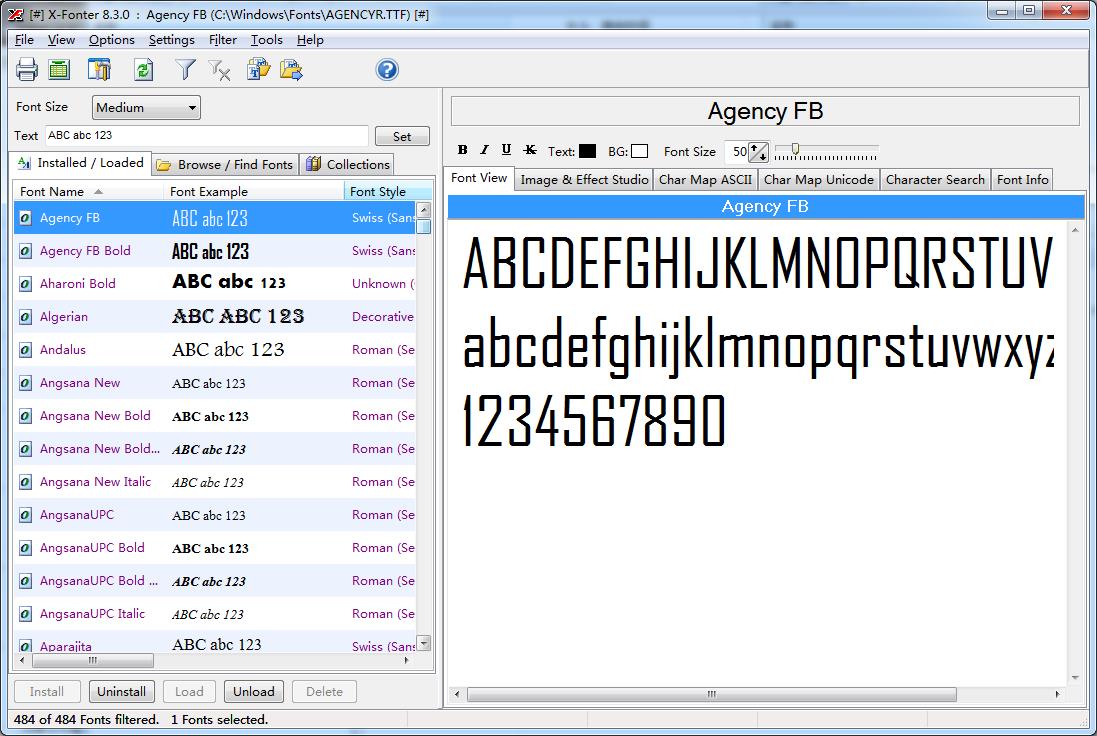Open Help via blue question mark icon
The image size is (1097, 736).
tap(387, 69)
